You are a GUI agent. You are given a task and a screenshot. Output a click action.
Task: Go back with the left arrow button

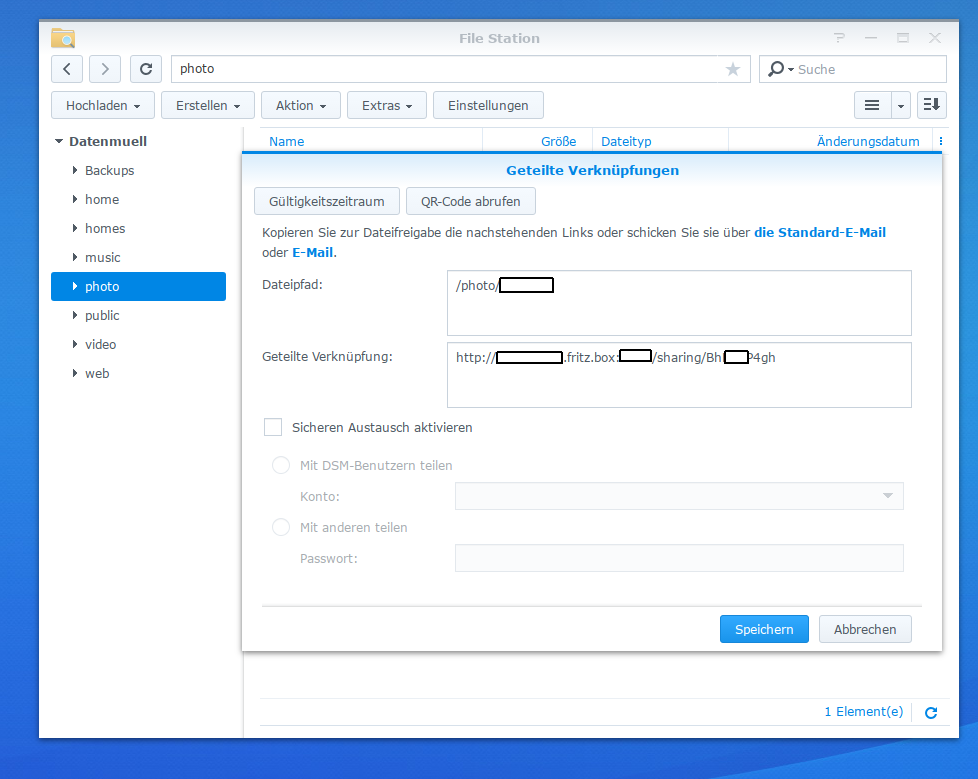pyautogui.click(x=67, y=69)
